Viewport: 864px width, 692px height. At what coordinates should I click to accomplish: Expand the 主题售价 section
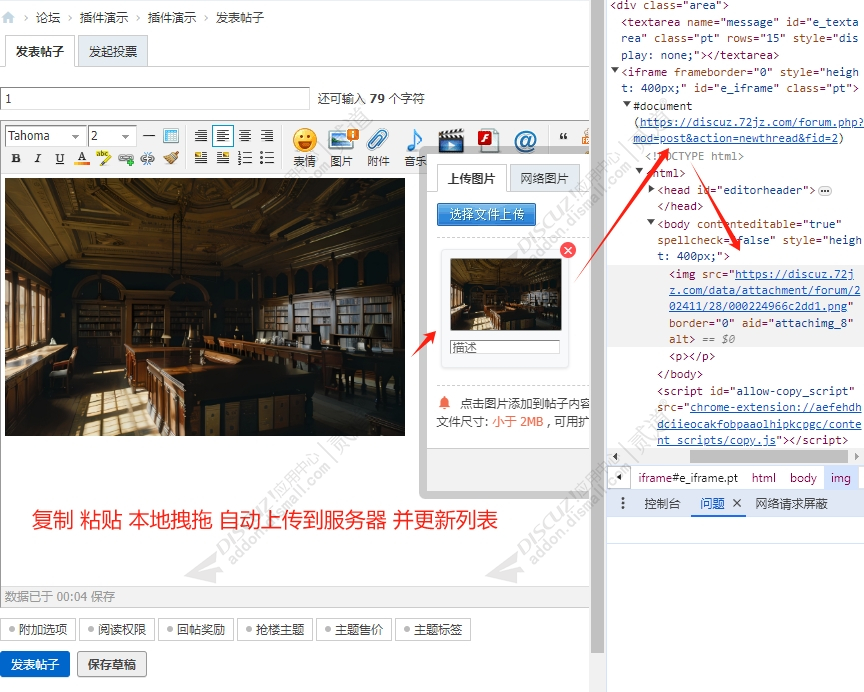pyautogui.click(x=354, y=630)
